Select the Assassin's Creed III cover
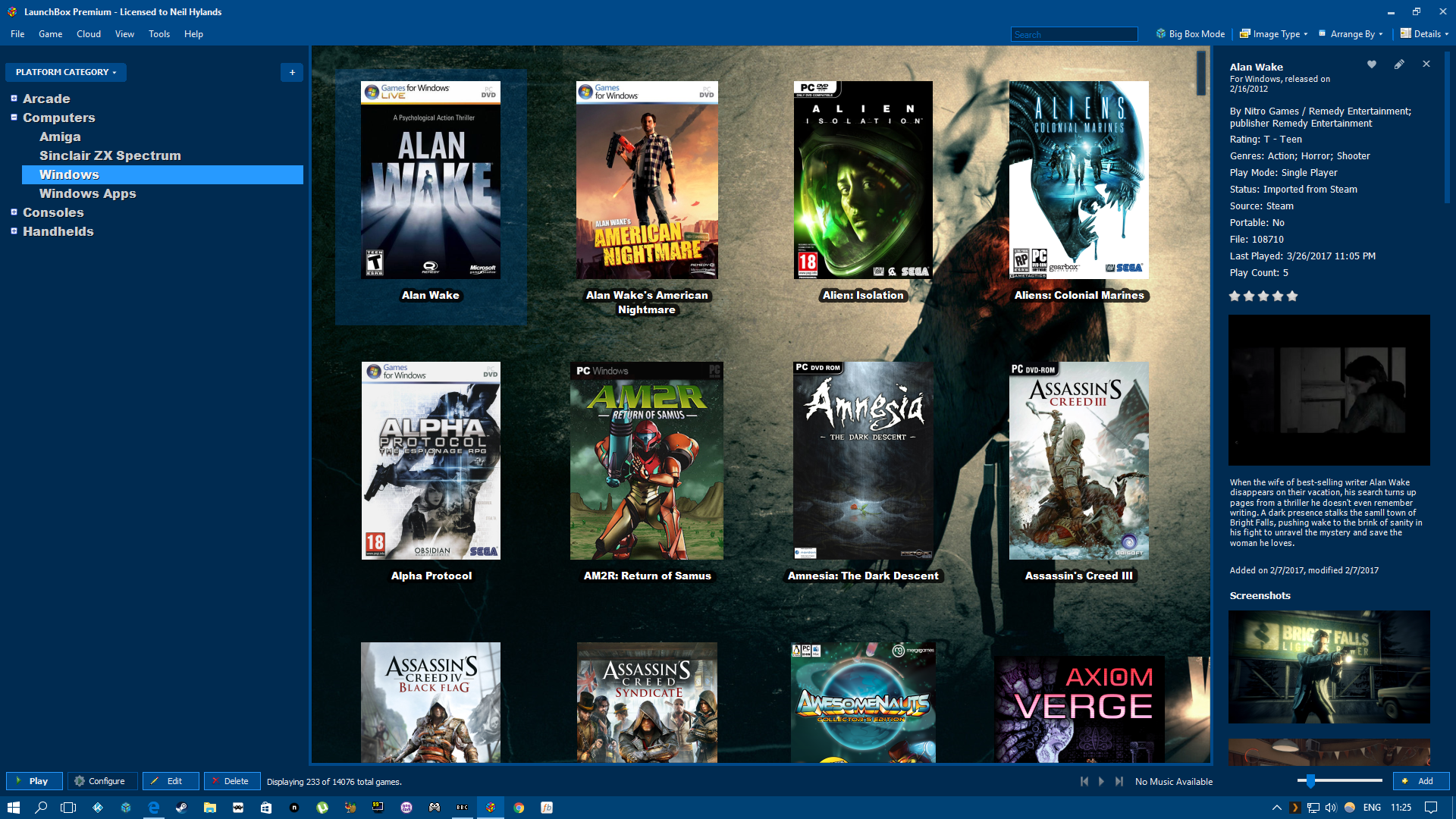This screenshot has width=1456, height=819. (1079, 460)
